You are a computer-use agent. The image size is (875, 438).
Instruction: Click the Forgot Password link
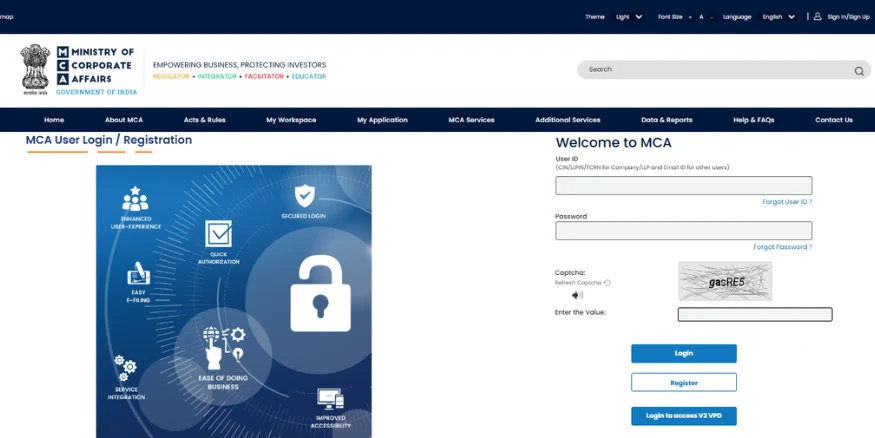point(783,247)
